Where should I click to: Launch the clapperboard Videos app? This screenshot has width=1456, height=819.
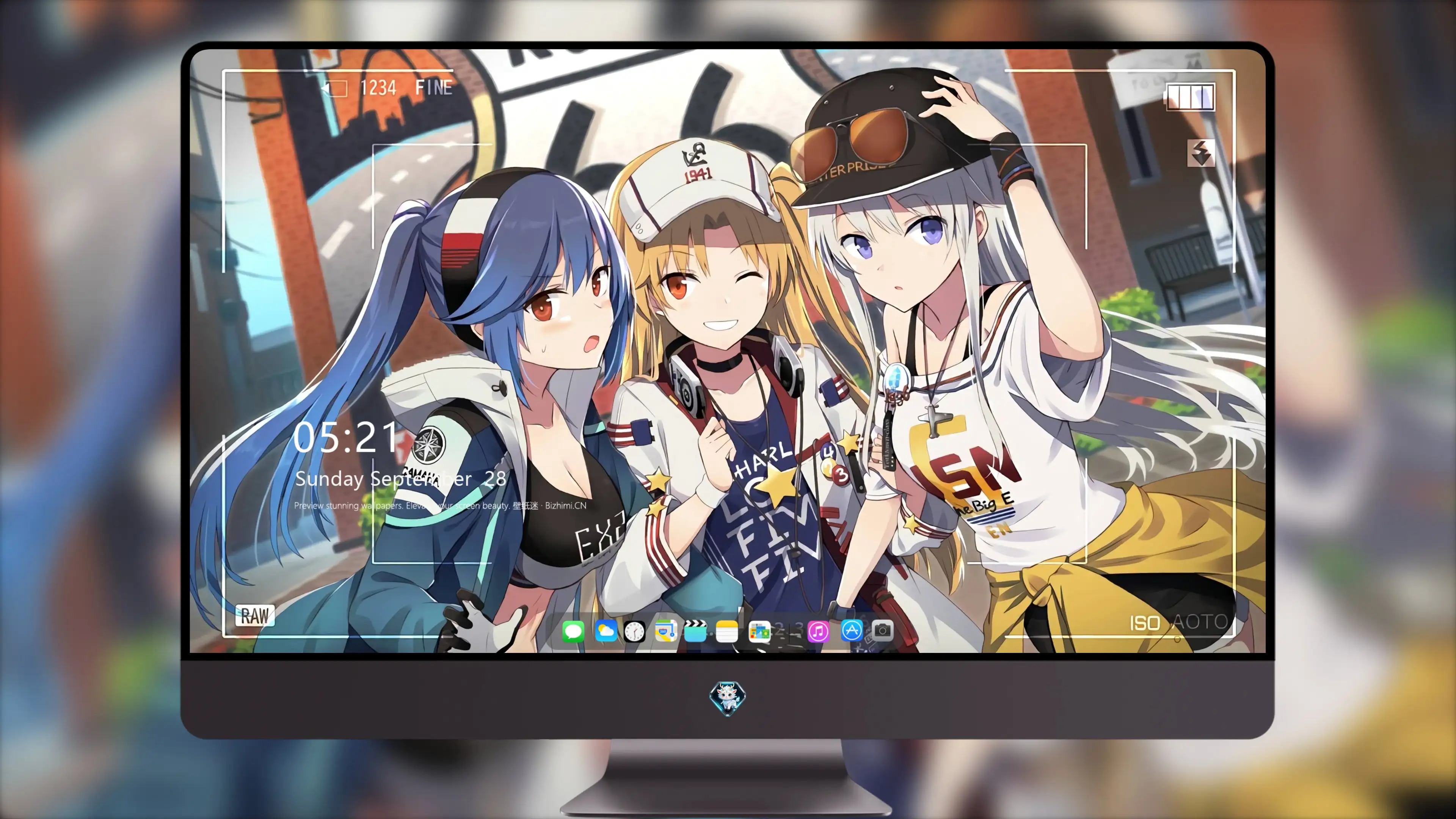[x=695, y=631]
